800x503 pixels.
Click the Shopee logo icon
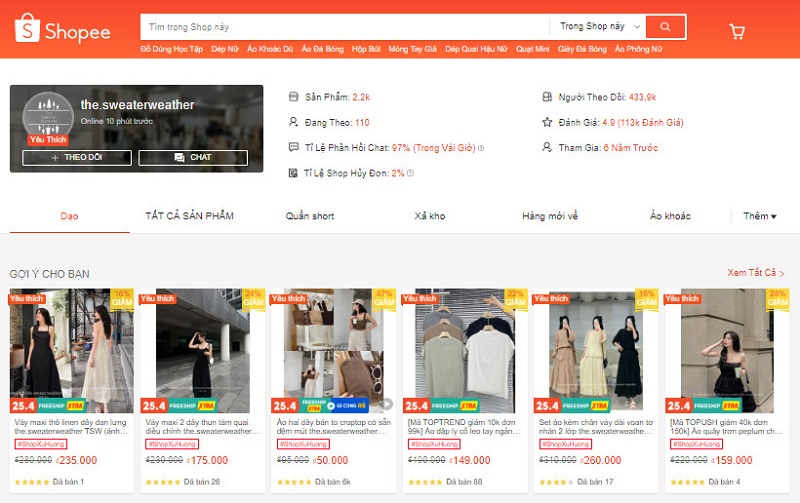coord(28,31)
